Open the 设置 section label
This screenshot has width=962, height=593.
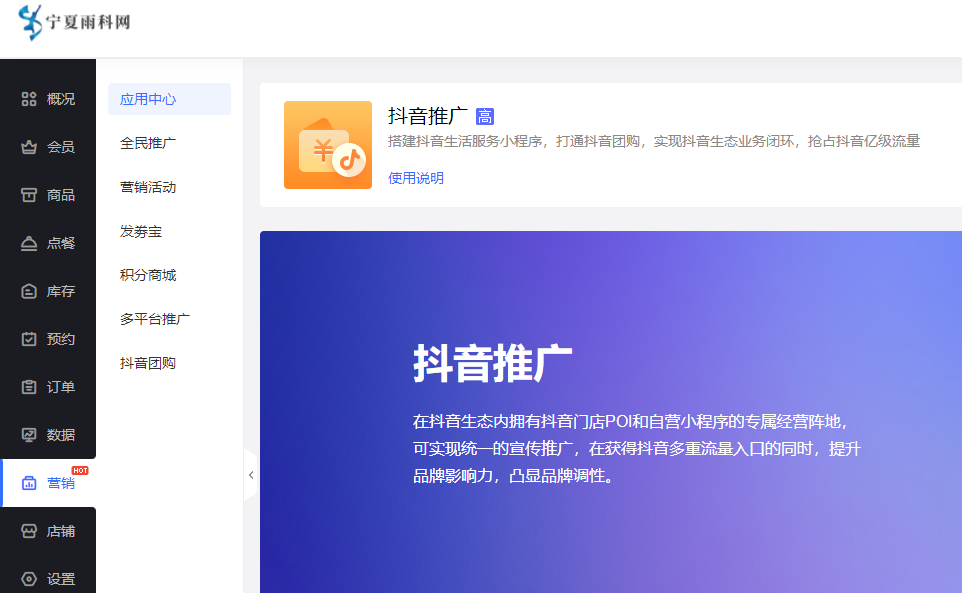[61, 579]
